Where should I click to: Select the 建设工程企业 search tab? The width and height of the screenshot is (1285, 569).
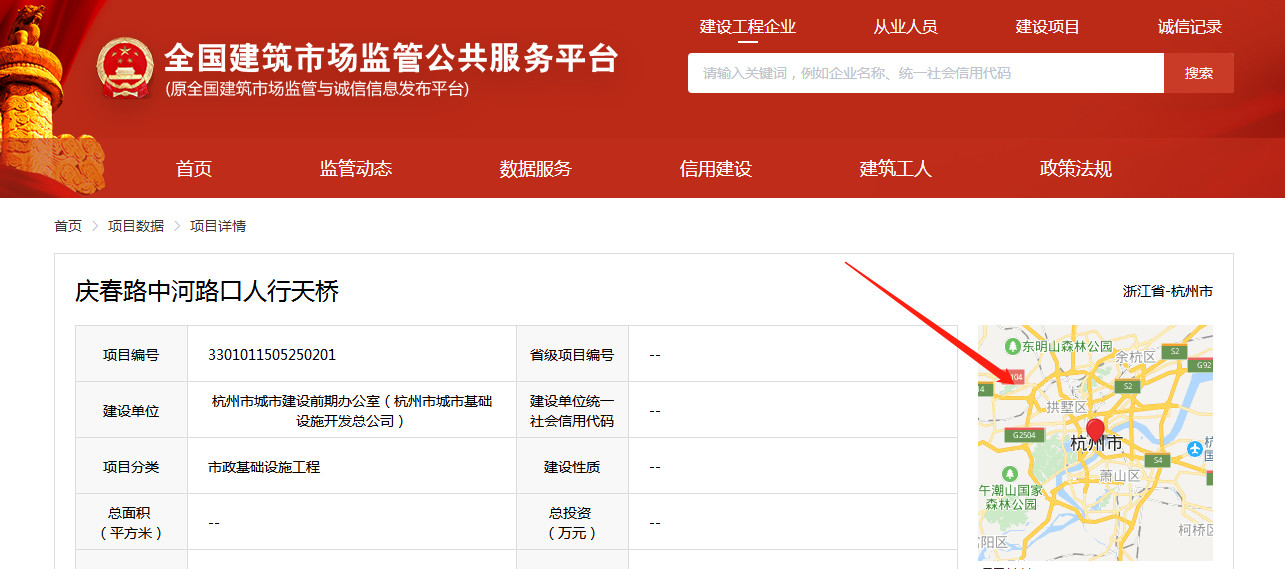pyautogui.click(x=748, y=27)
